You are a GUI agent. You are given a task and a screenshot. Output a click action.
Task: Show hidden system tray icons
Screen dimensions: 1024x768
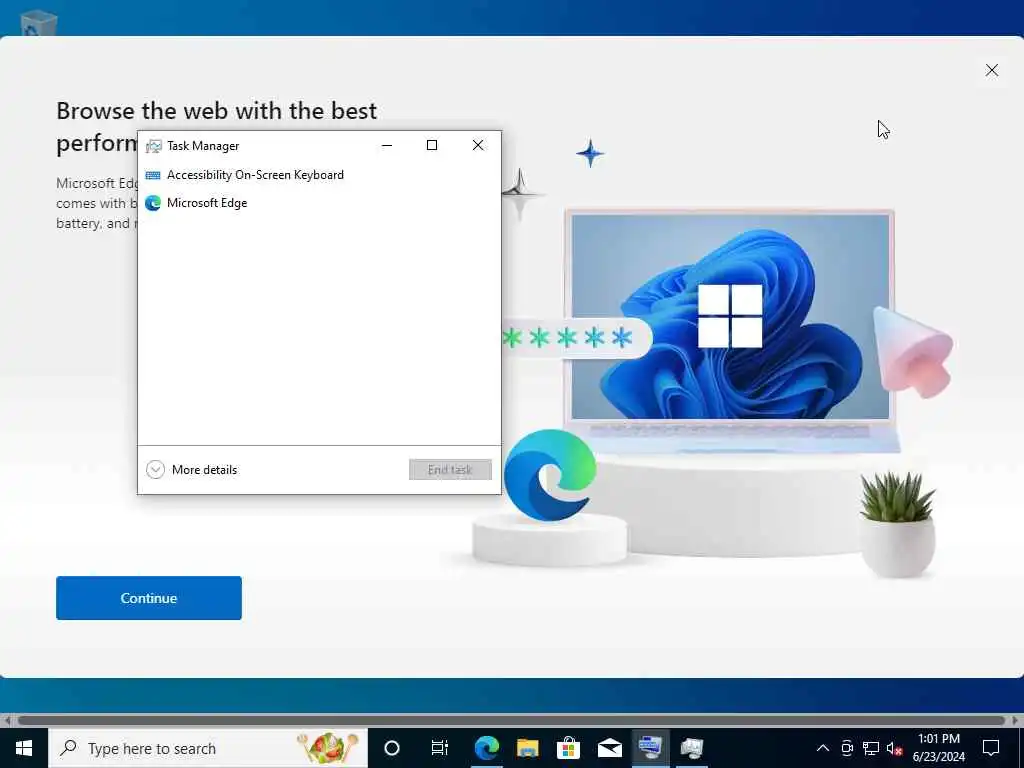pos(823,748)
